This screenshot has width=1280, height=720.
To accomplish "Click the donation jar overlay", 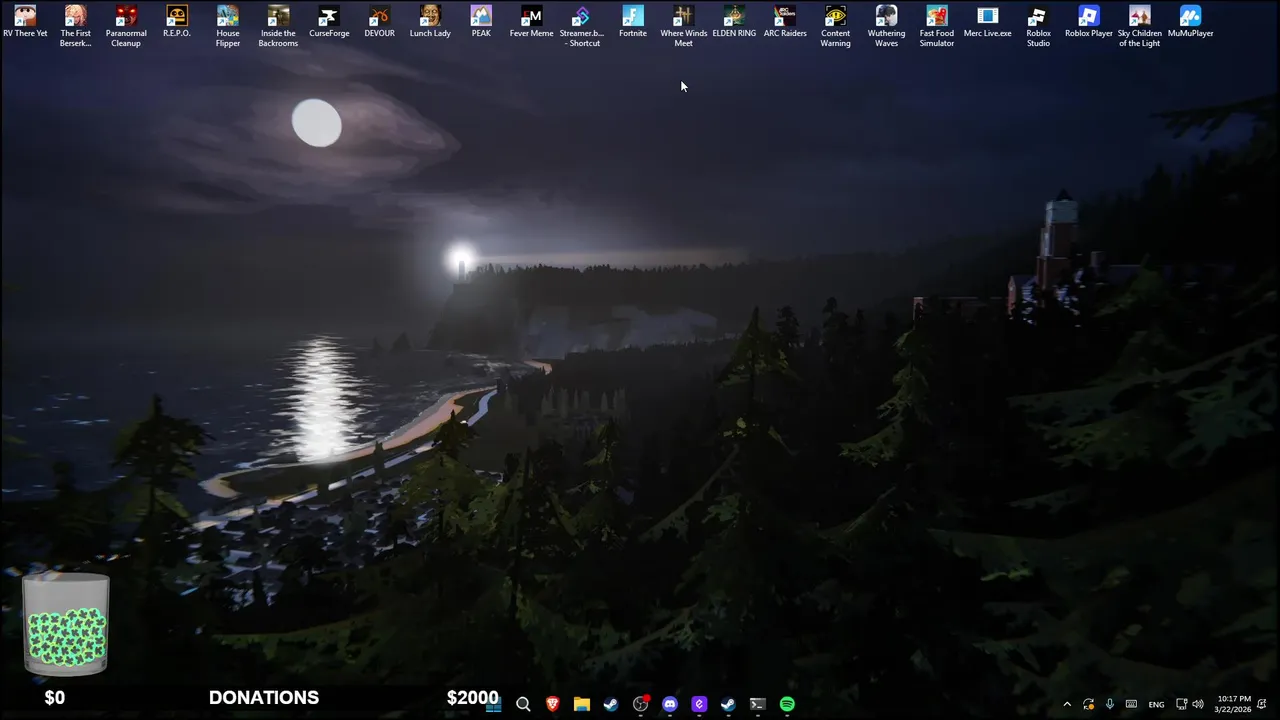I will 66,624.
